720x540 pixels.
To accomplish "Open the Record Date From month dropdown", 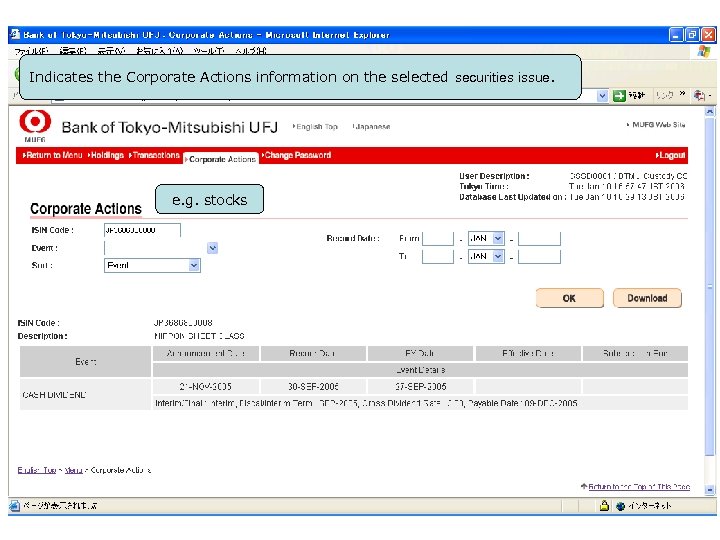I will (x=498, y=238).
